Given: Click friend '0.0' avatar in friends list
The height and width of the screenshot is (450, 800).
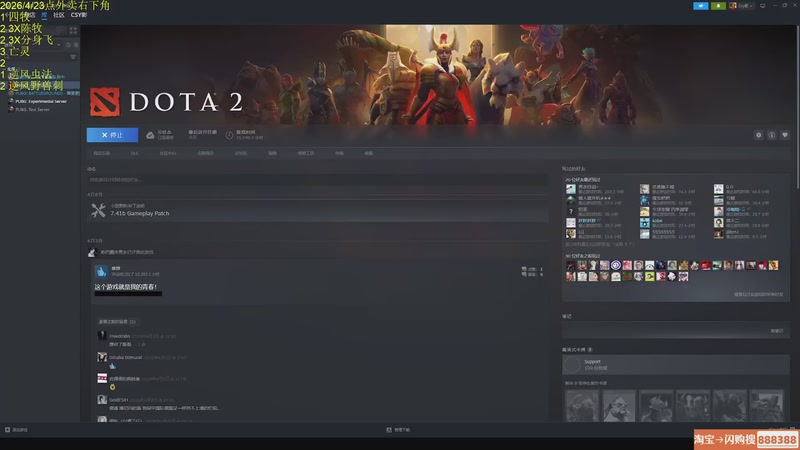Looking at the screenshot, I should (x=718, y=189).
